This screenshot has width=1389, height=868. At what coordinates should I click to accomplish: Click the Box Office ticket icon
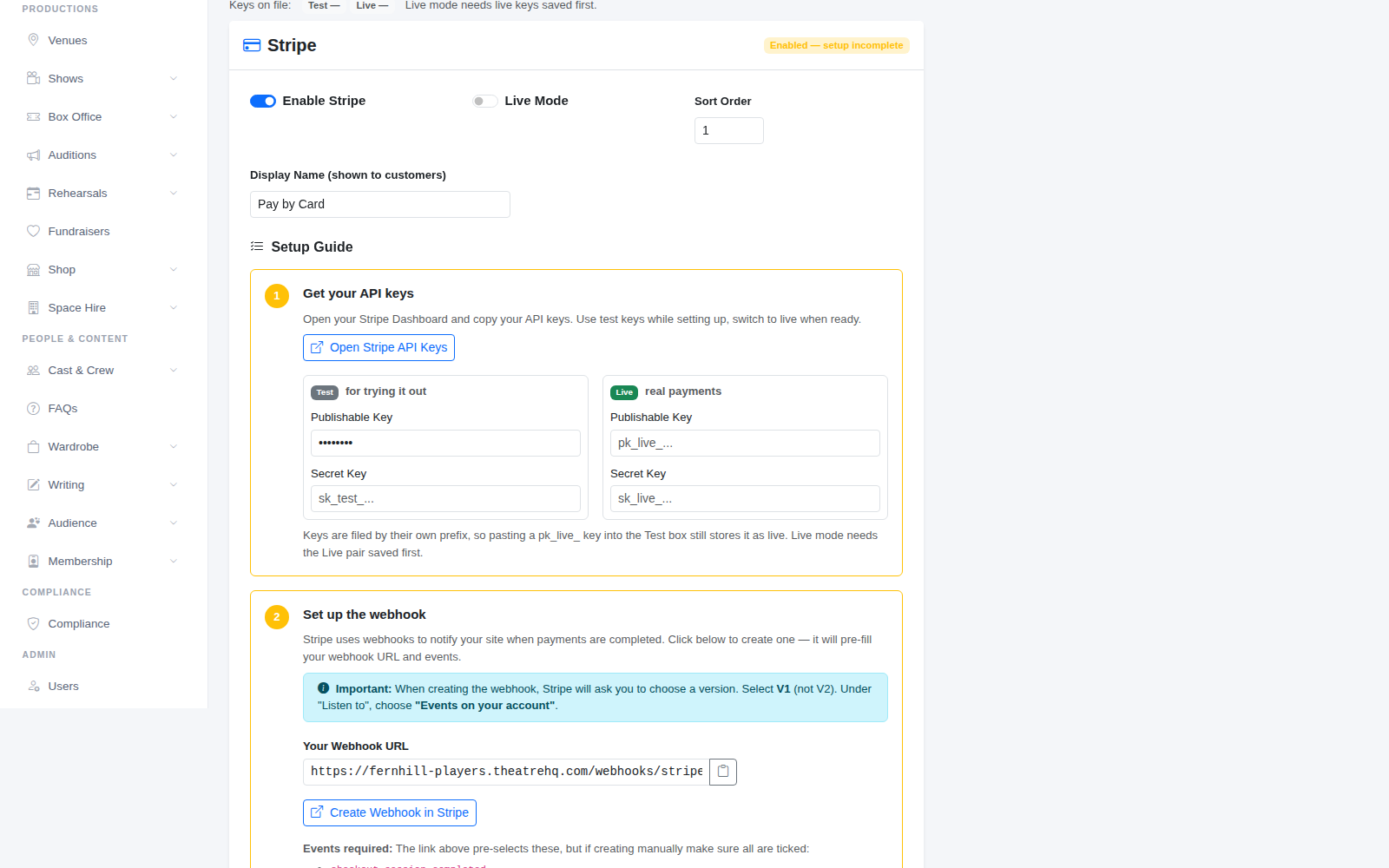33,116
